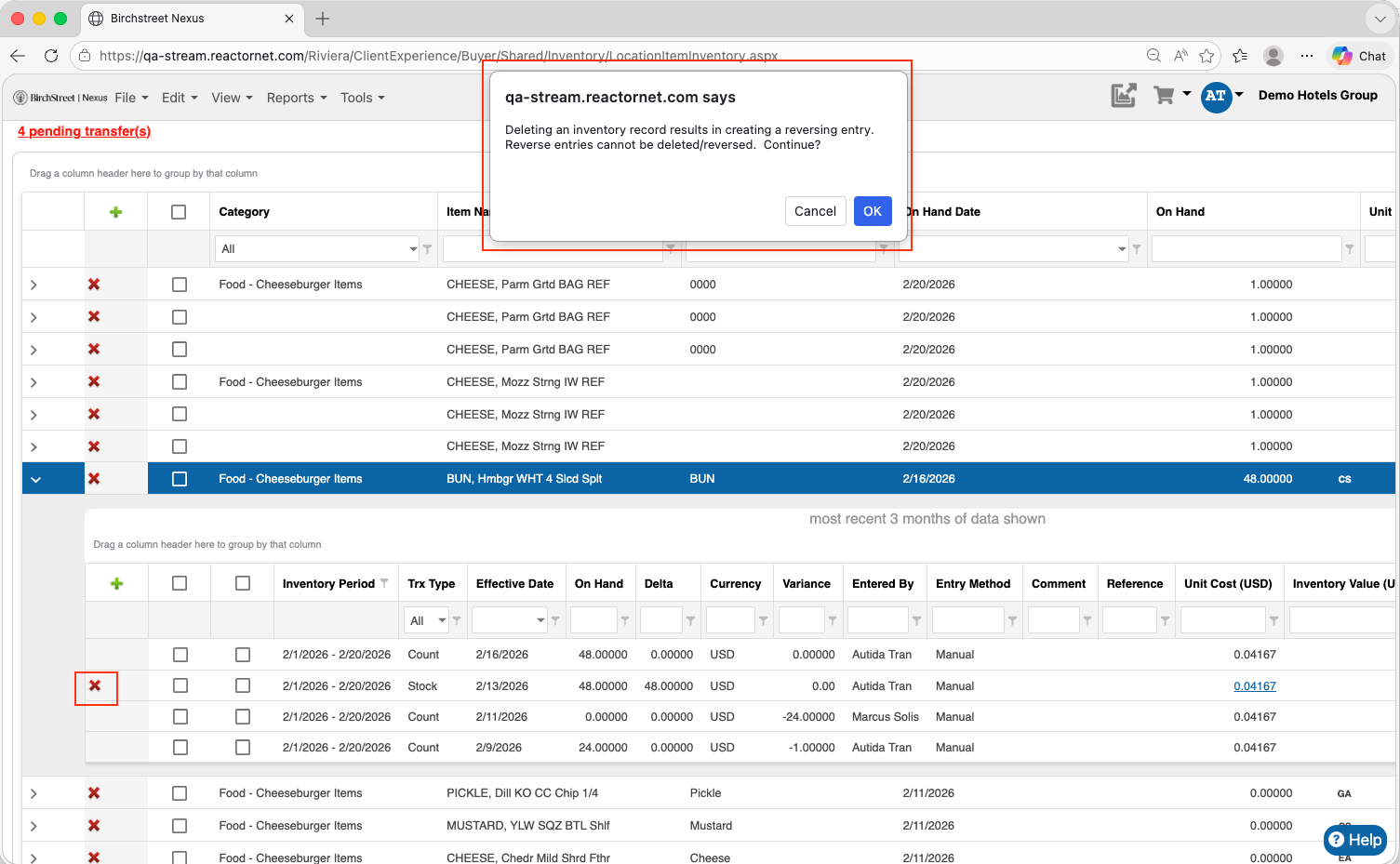Viewport: 1400px width, 864px height.
Task: Open browser profile icon
Action: click(1273, 56)
